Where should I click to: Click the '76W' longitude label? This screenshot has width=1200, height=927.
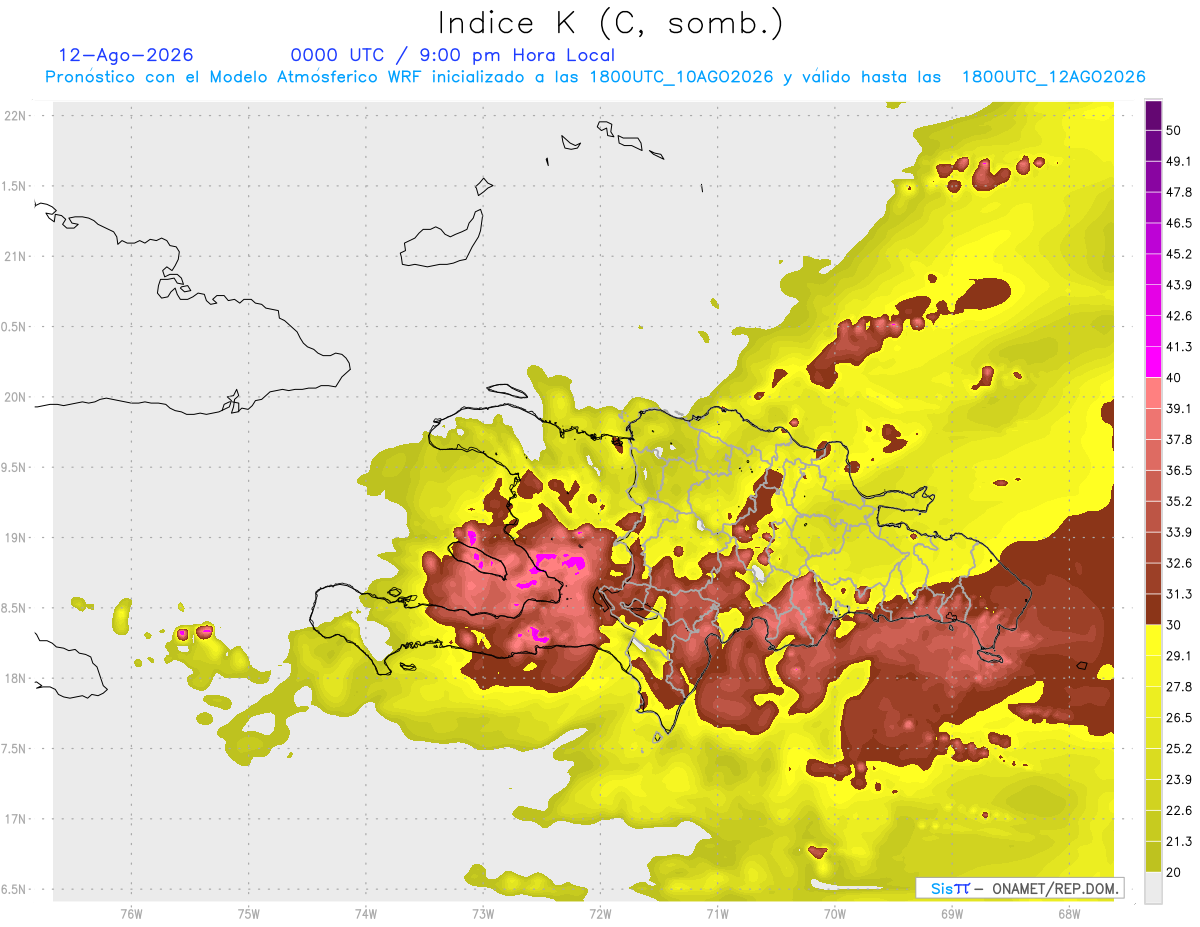coord(131,914)
